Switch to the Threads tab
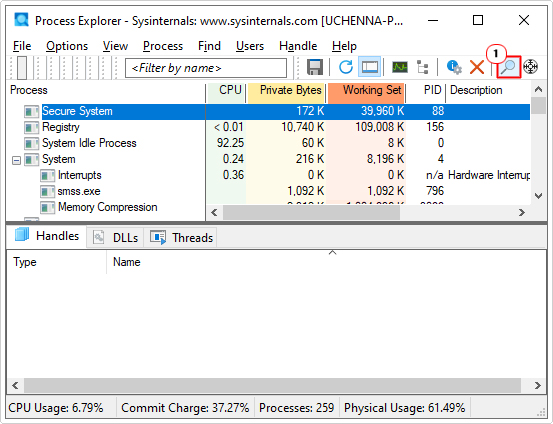The width and height of the screenshot is (553, 424). [181, 238]
